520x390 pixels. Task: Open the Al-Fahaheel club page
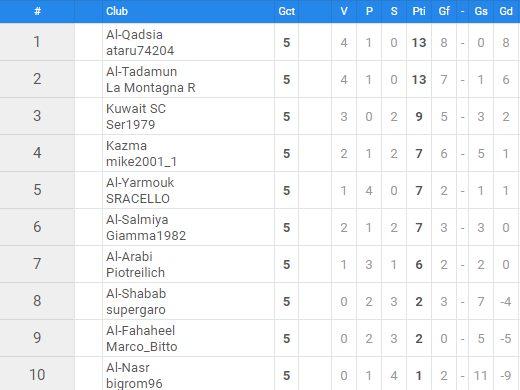click(140, 331)
